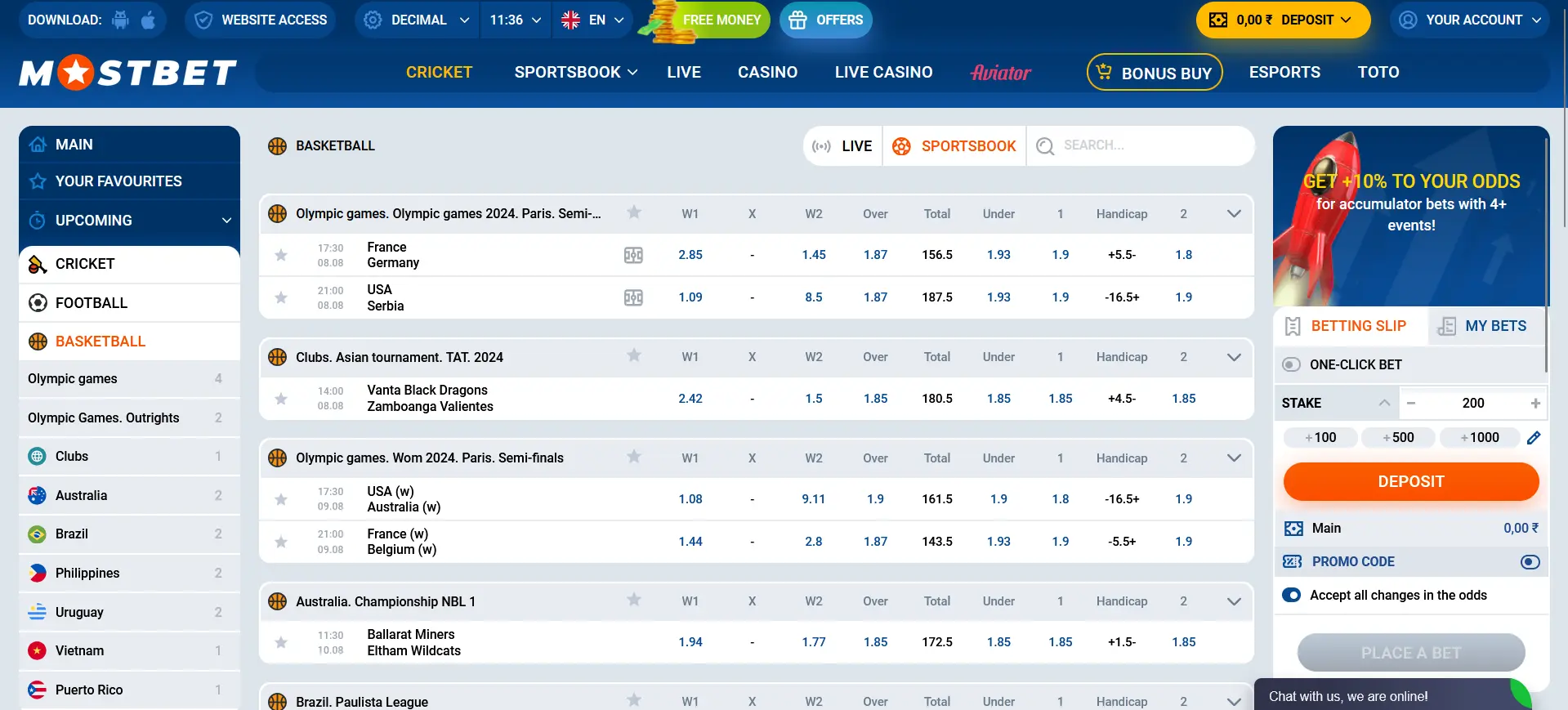Click the basketball search input field

click(x=1152, y=145)
